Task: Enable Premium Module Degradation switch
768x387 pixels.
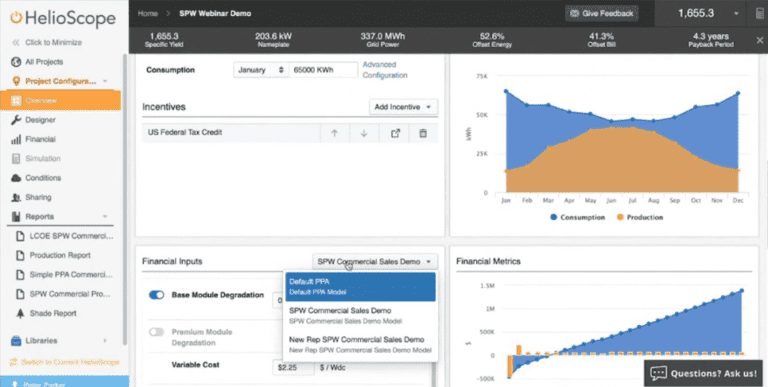Action: [x=156, y=332]
